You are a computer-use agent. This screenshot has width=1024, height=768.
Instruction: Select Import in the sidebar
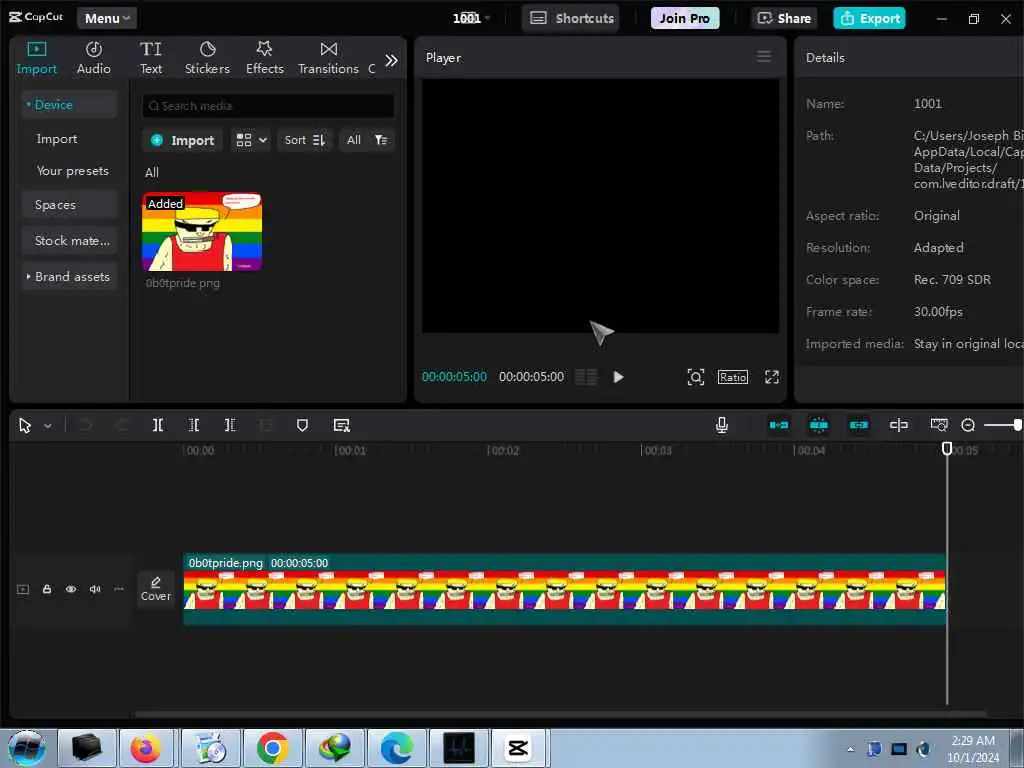click(57, 139)
